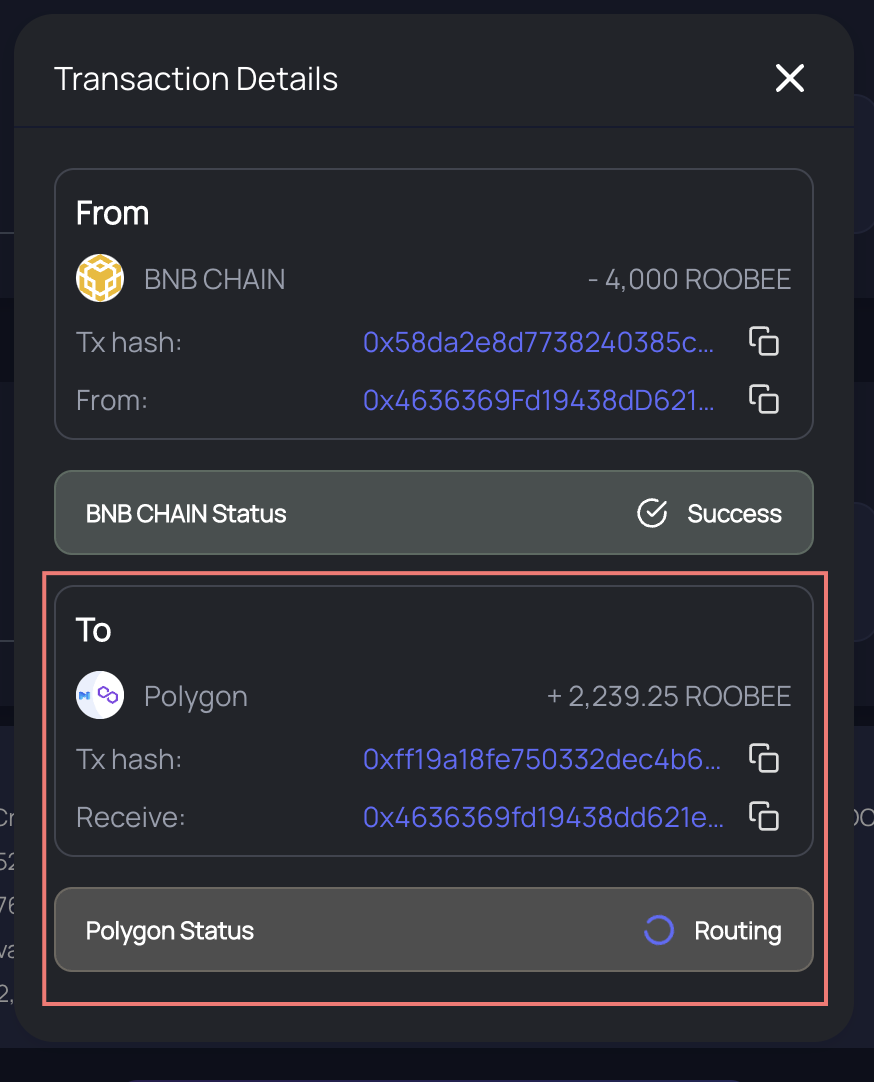
Task: Click the Success checkmark icon
Action: click(x=652, y=513)
